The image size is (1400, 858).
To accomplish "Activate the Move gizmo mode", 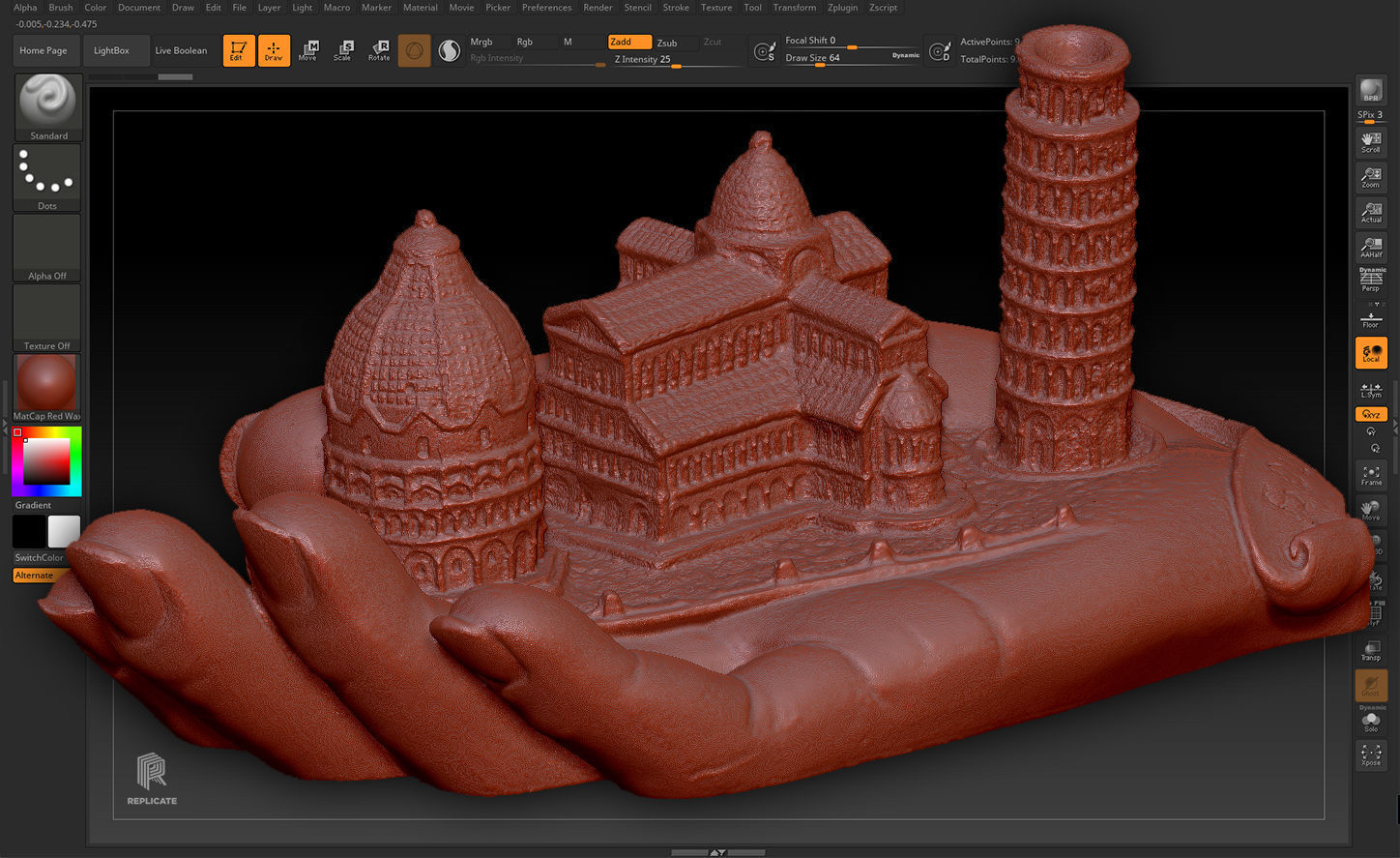I will [x=308, y=50].
